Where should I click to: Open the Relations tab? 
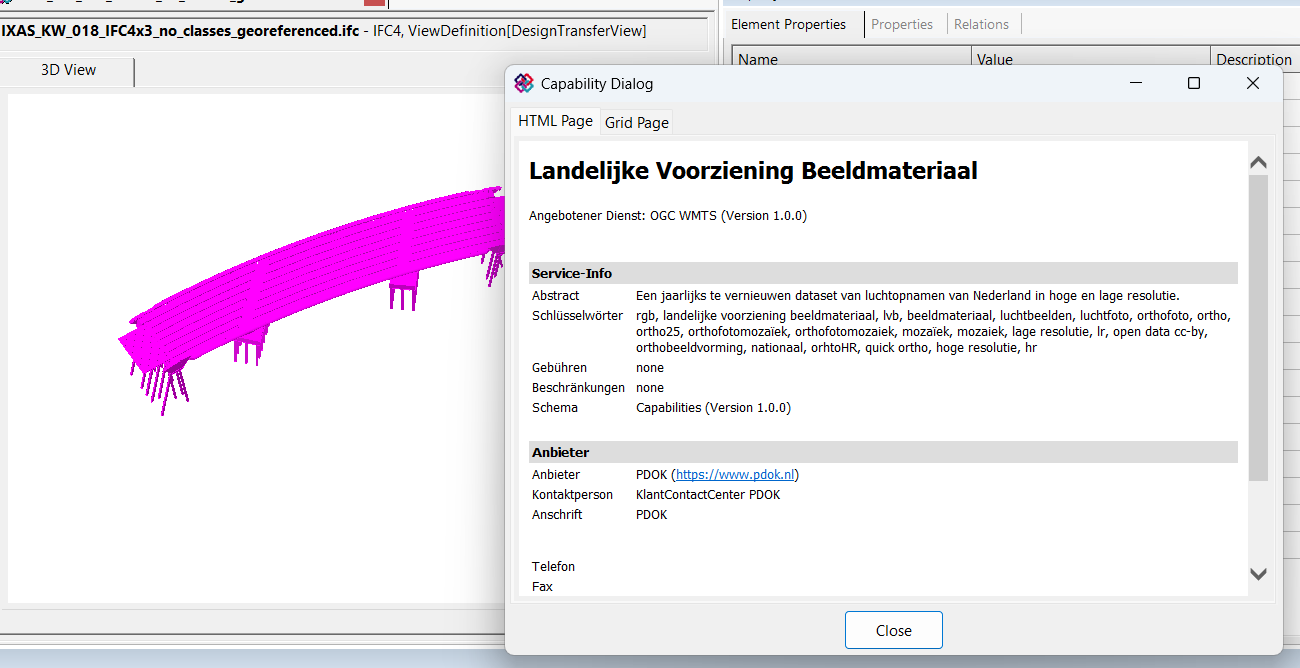(x=981, y=24)
